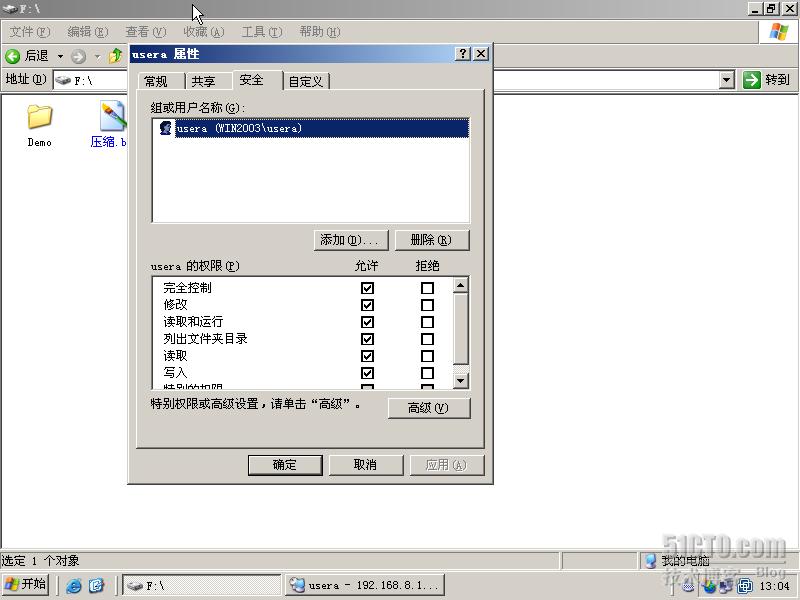Click the Up folder icon in toolbar
Viewport: 800px width, 600px height.
116,55
